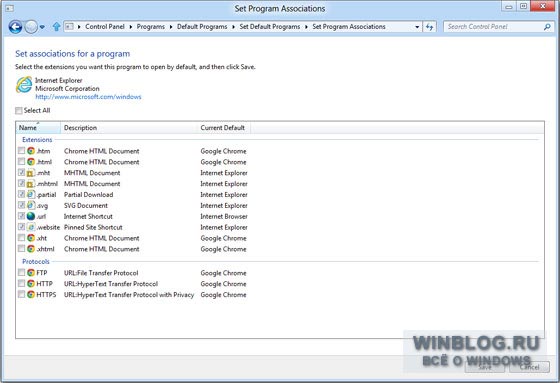Click the Internet Explorer logo icon
Viewport: 560px width, 383px height.
pos(24,85)
